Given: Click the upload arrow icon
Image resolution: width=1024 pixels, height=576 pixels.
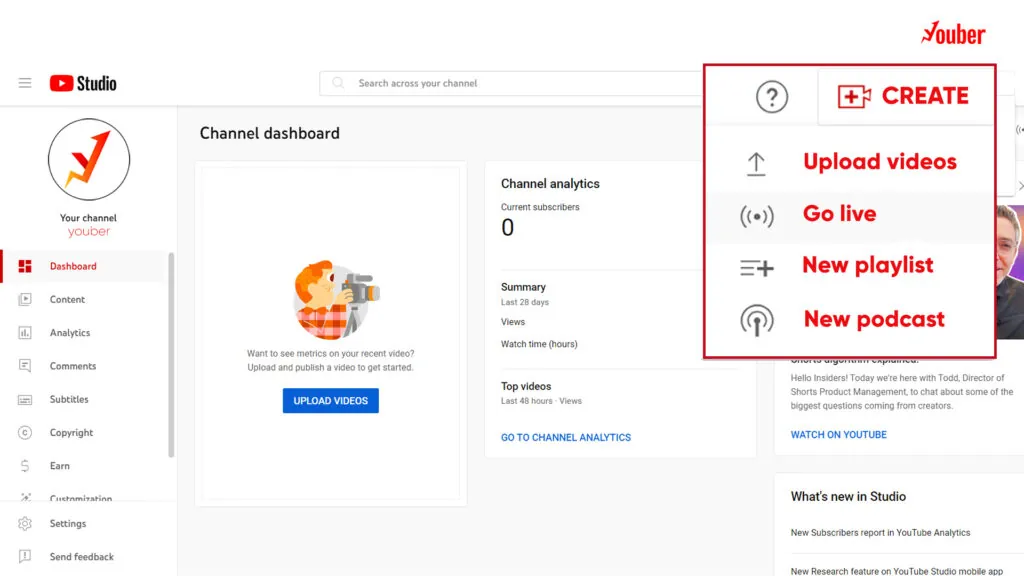Looking at the screenshot, I should click(756, 164).
